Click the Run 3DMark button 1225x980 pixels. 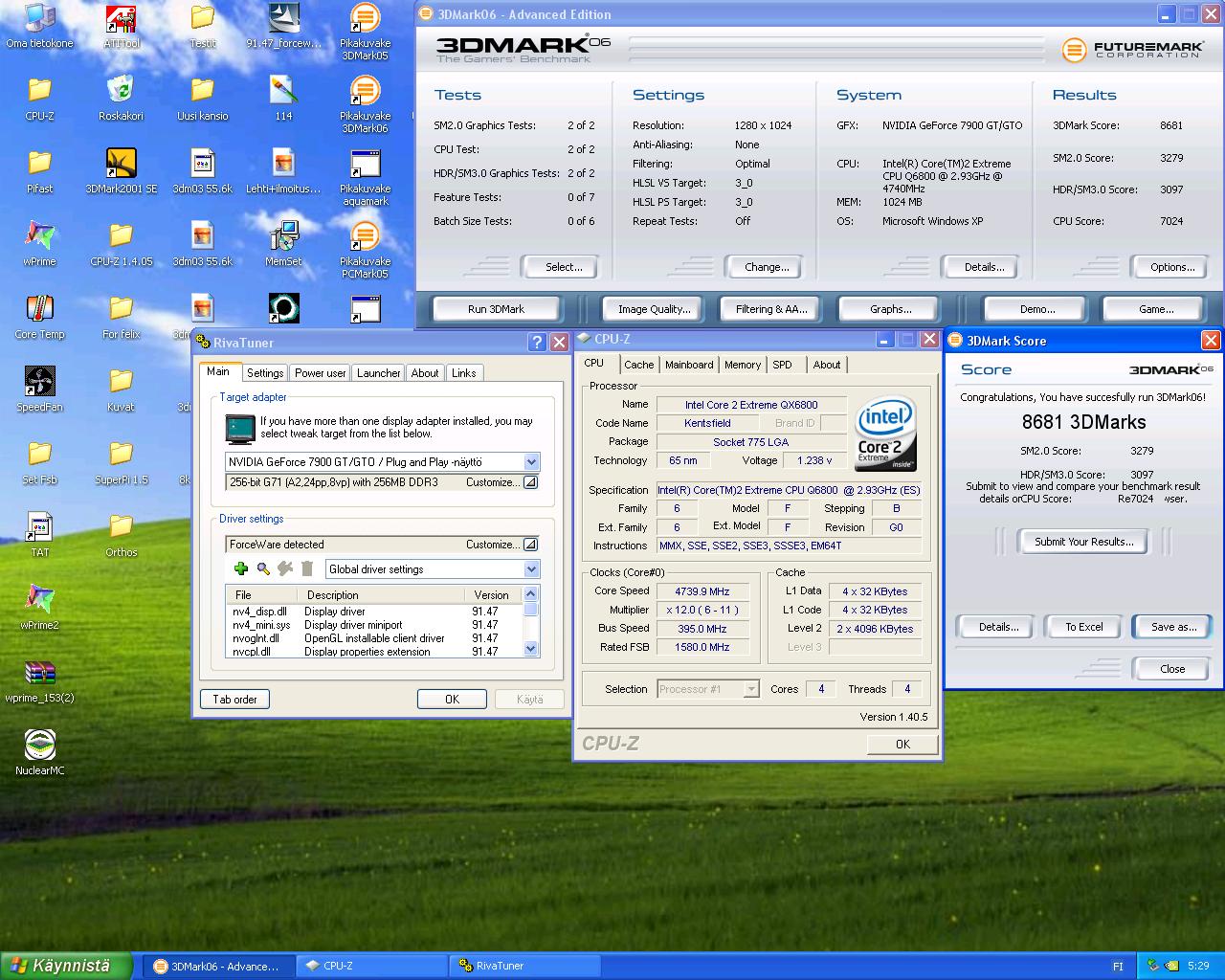(x=496, y=309)
